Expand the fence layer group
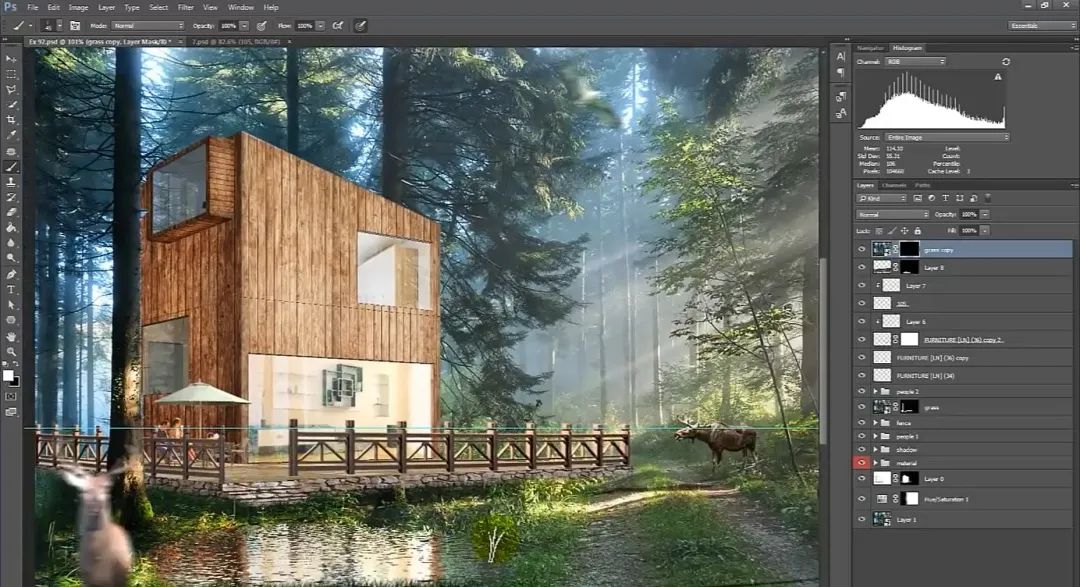Image resolution: width=1080 pixels, height=587 pixels. 875,423
